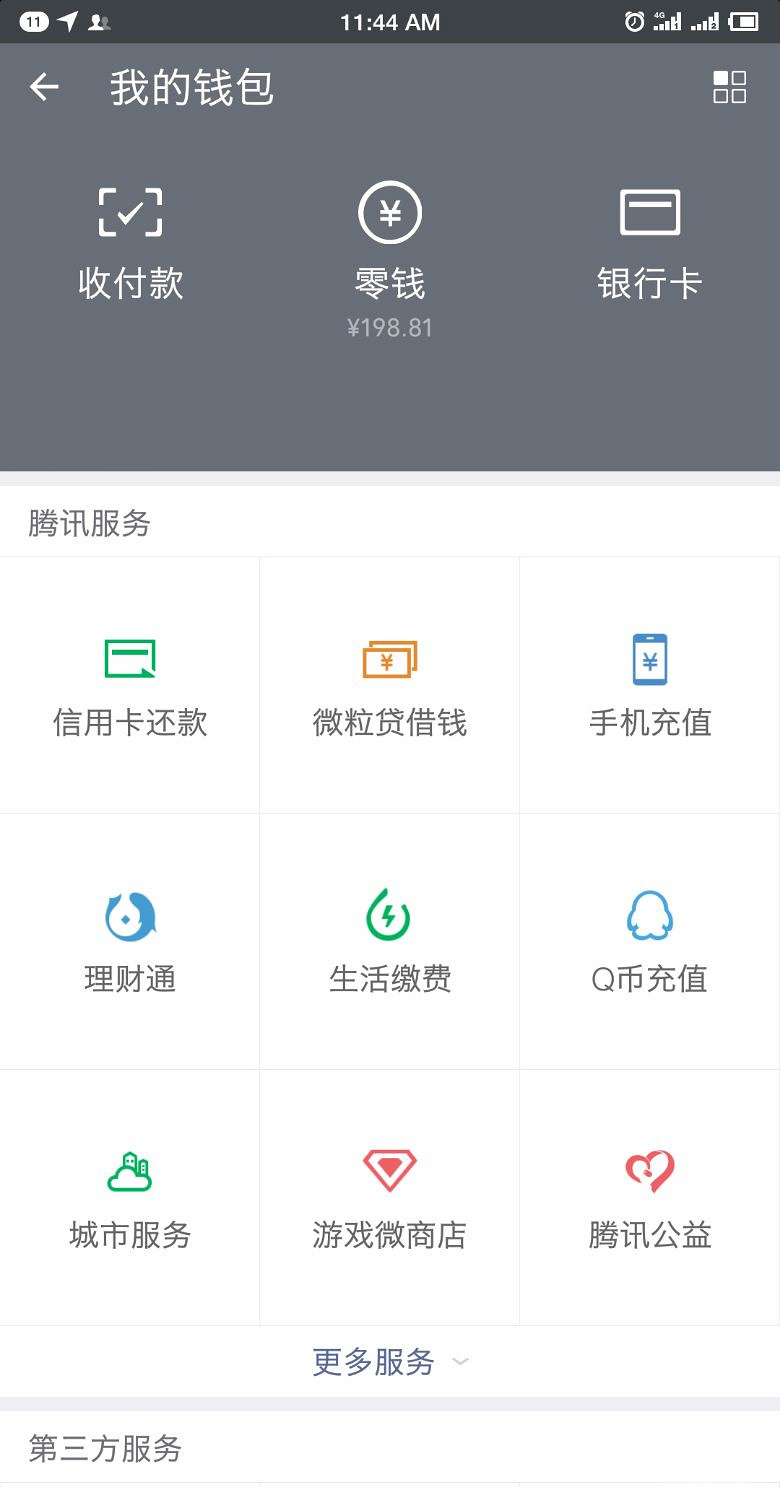Tap the 零钱 label
The height and width of the screenshot is (1487, 780).
[390, 284]
